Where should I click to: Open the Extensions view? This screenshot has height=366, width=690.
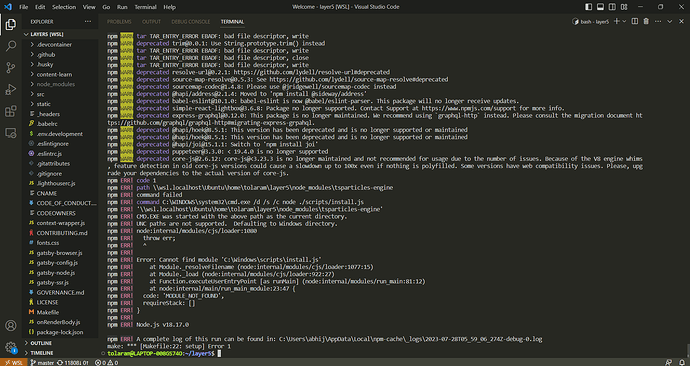click(x=11, y=111)
